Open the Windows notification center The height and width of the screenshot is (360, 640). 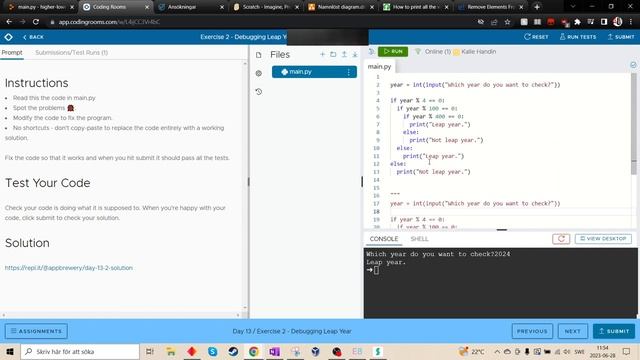(626, 351)
